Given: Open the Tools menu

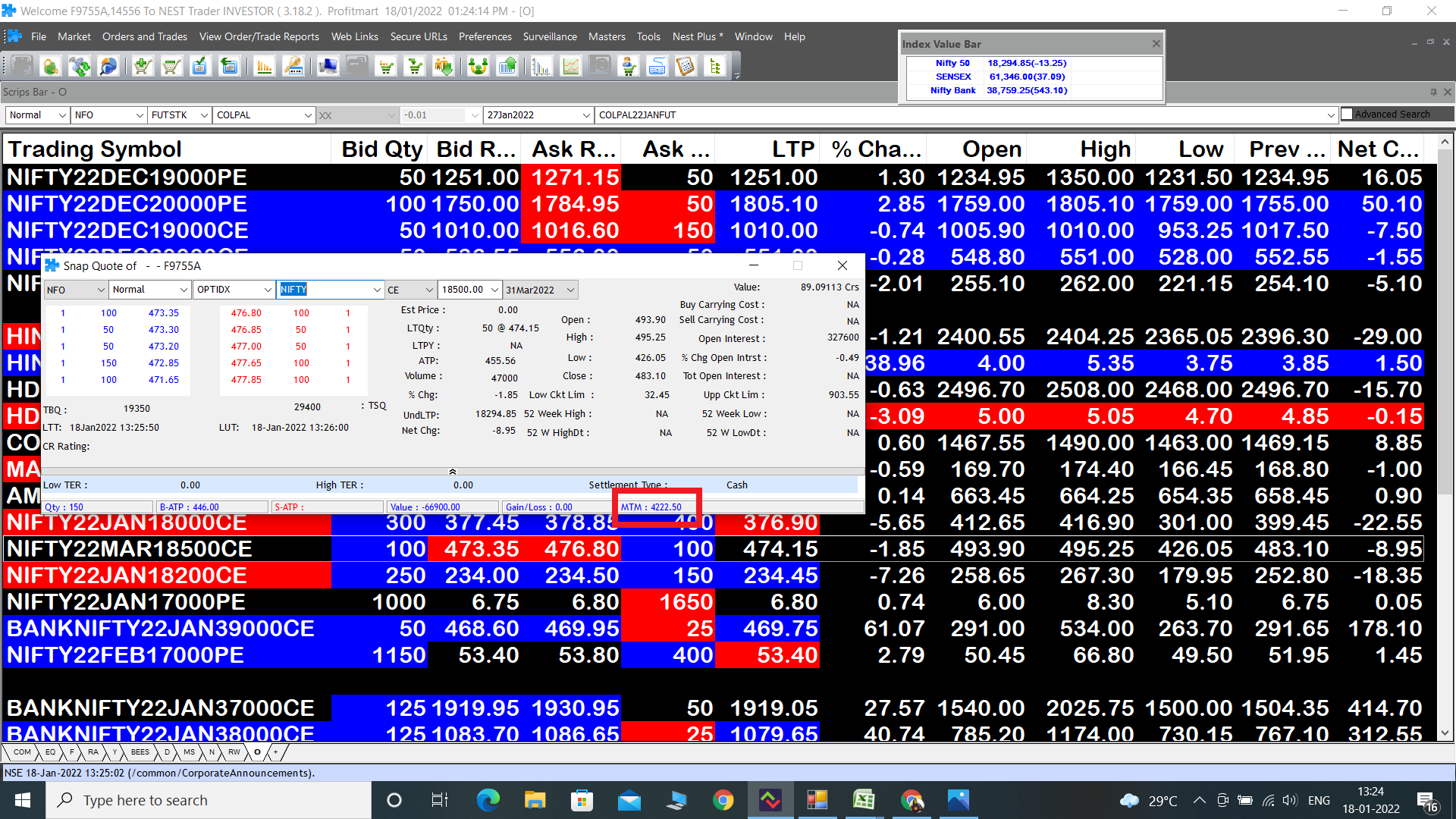Looking at the screenshot, I should click(648, 36).
